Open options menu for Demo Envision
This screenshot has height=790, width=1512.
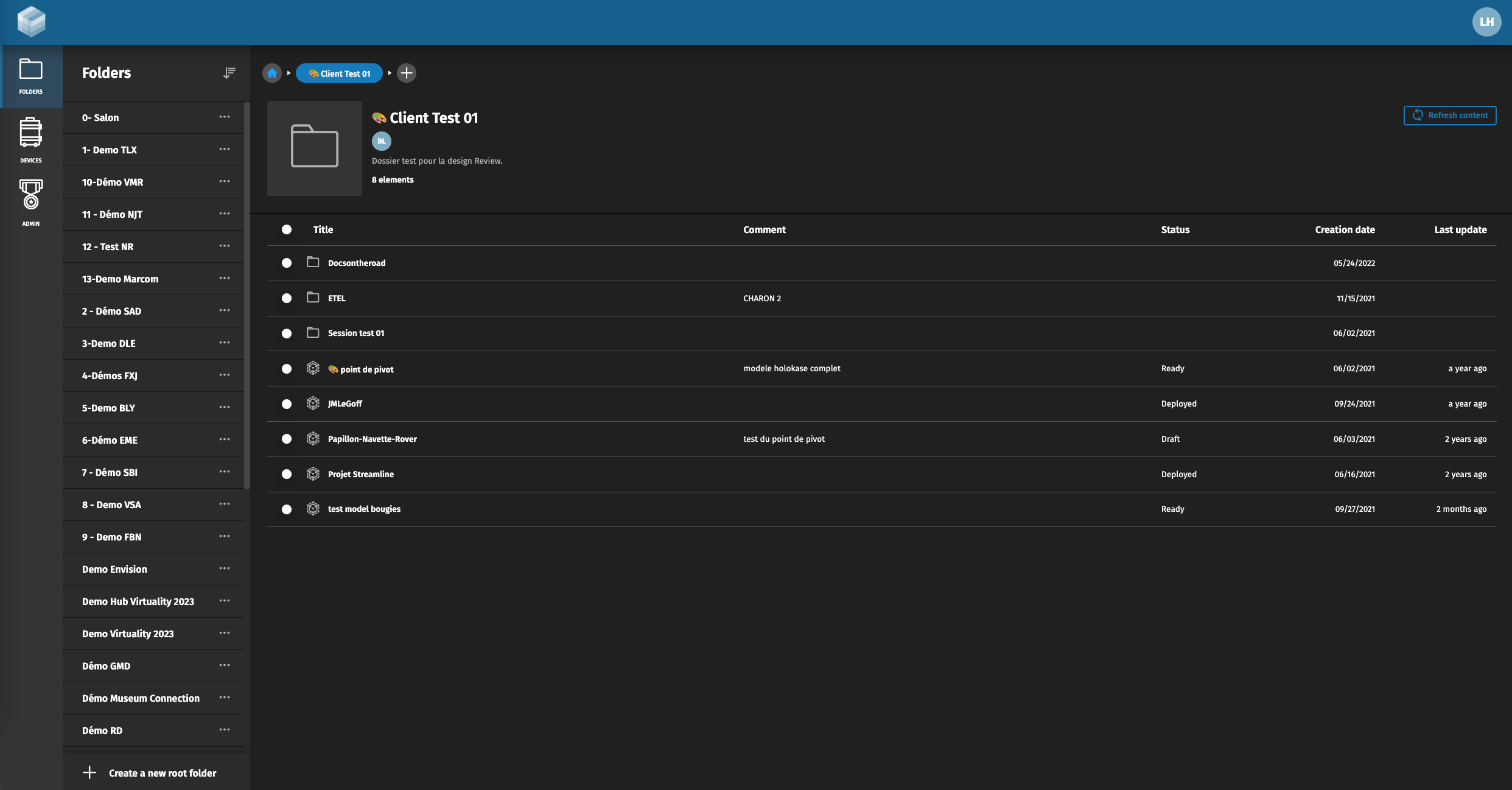tap(225, 568)
